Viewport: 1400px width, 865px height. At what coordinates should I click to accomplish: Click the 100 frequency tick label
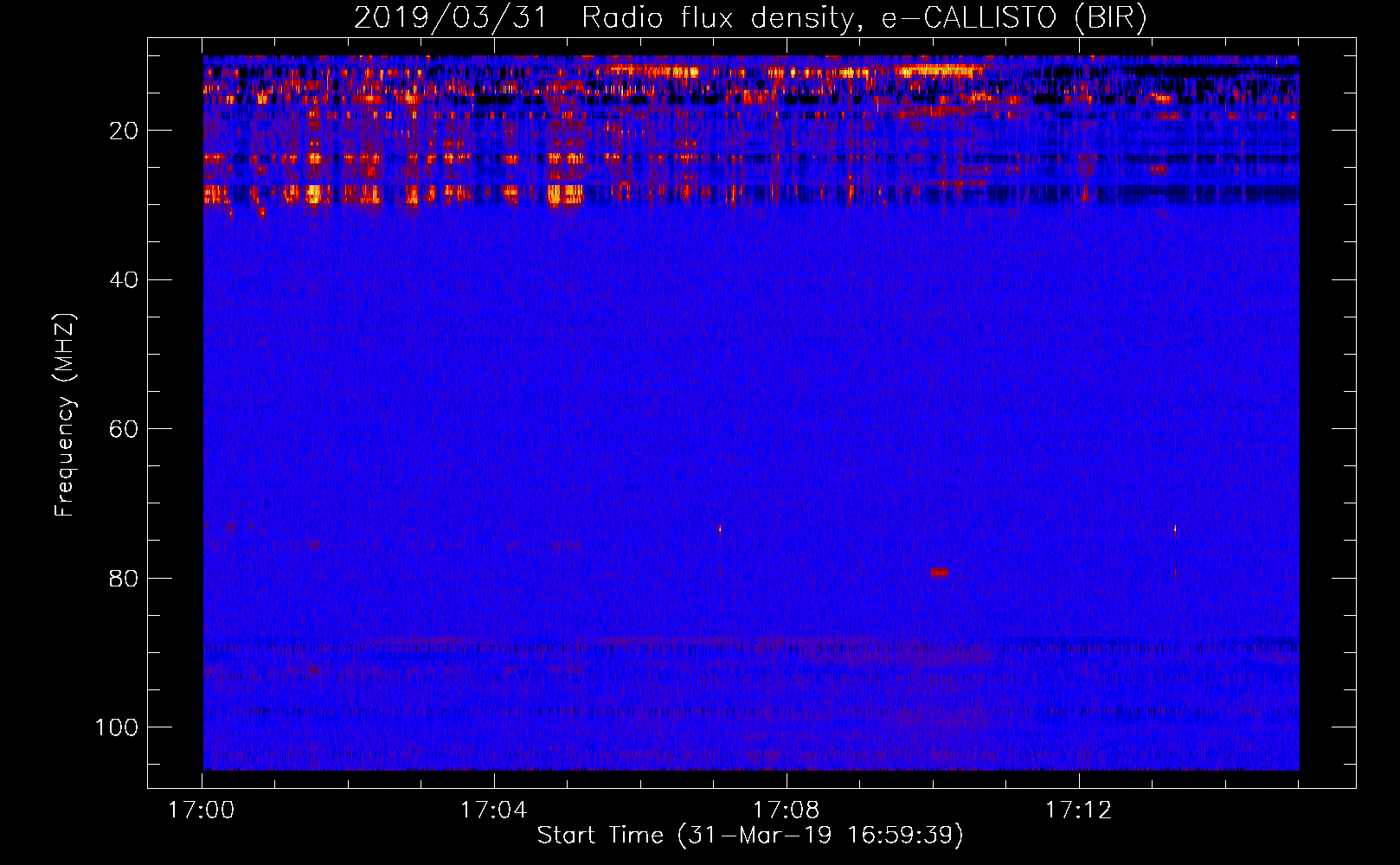[x=117, y=727]
